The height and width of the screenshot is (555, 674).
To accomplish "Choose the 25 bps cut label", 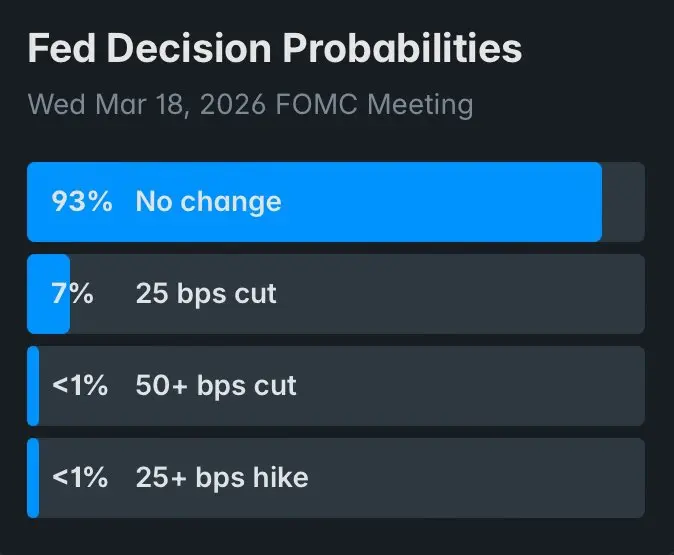I will pyautogui.click(x=206, y=294).
